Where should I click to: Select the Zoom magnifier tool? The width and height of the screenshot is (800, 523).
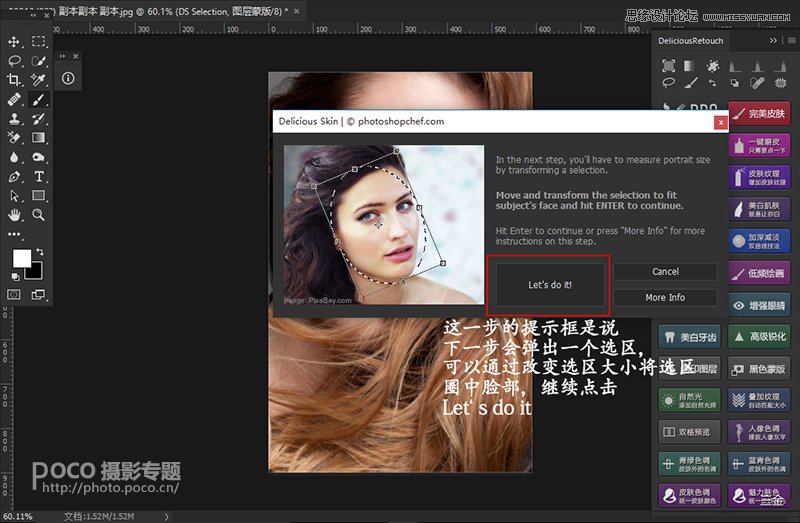[38, 215]
